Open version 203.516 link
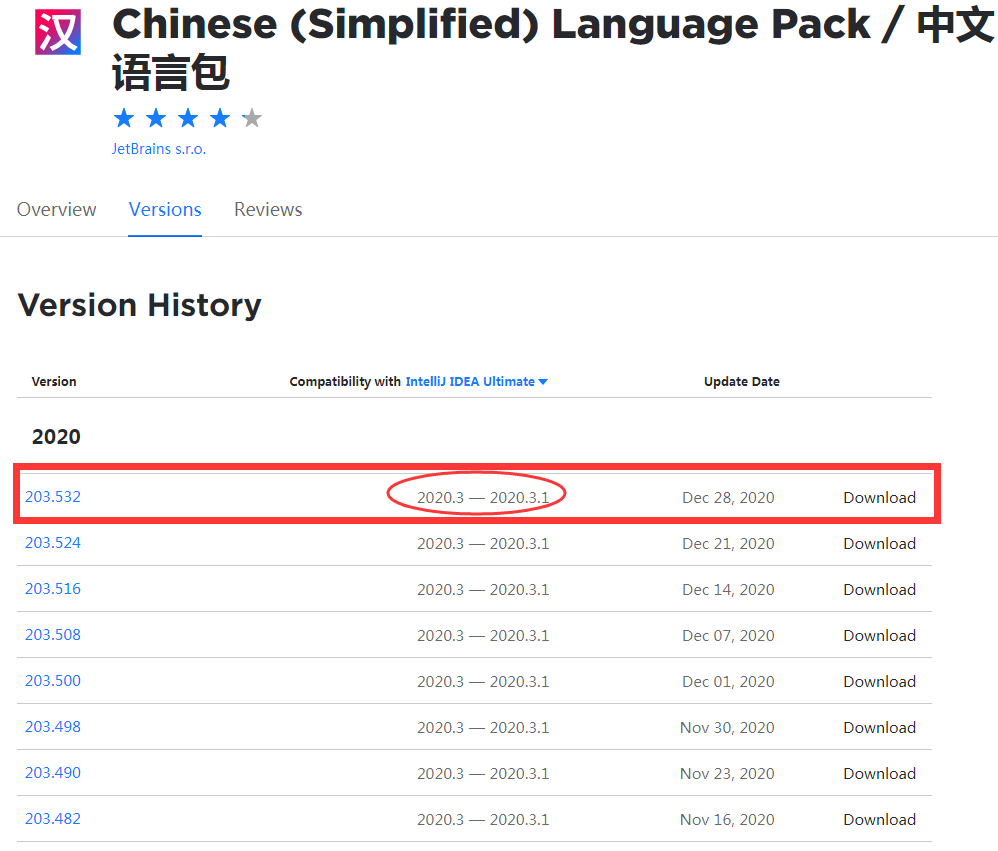 coord(53,589)
